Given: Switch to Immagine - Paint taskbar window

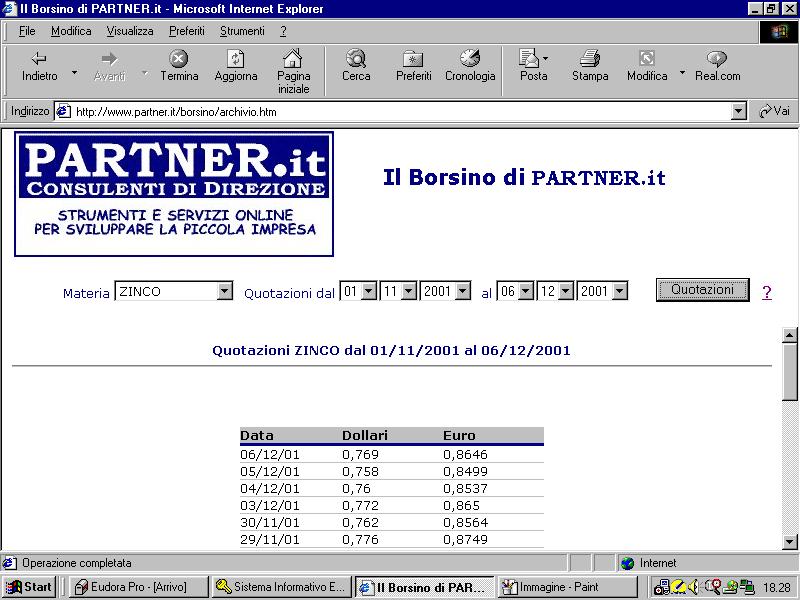Looking at the screenshot, I should [568, 587].
